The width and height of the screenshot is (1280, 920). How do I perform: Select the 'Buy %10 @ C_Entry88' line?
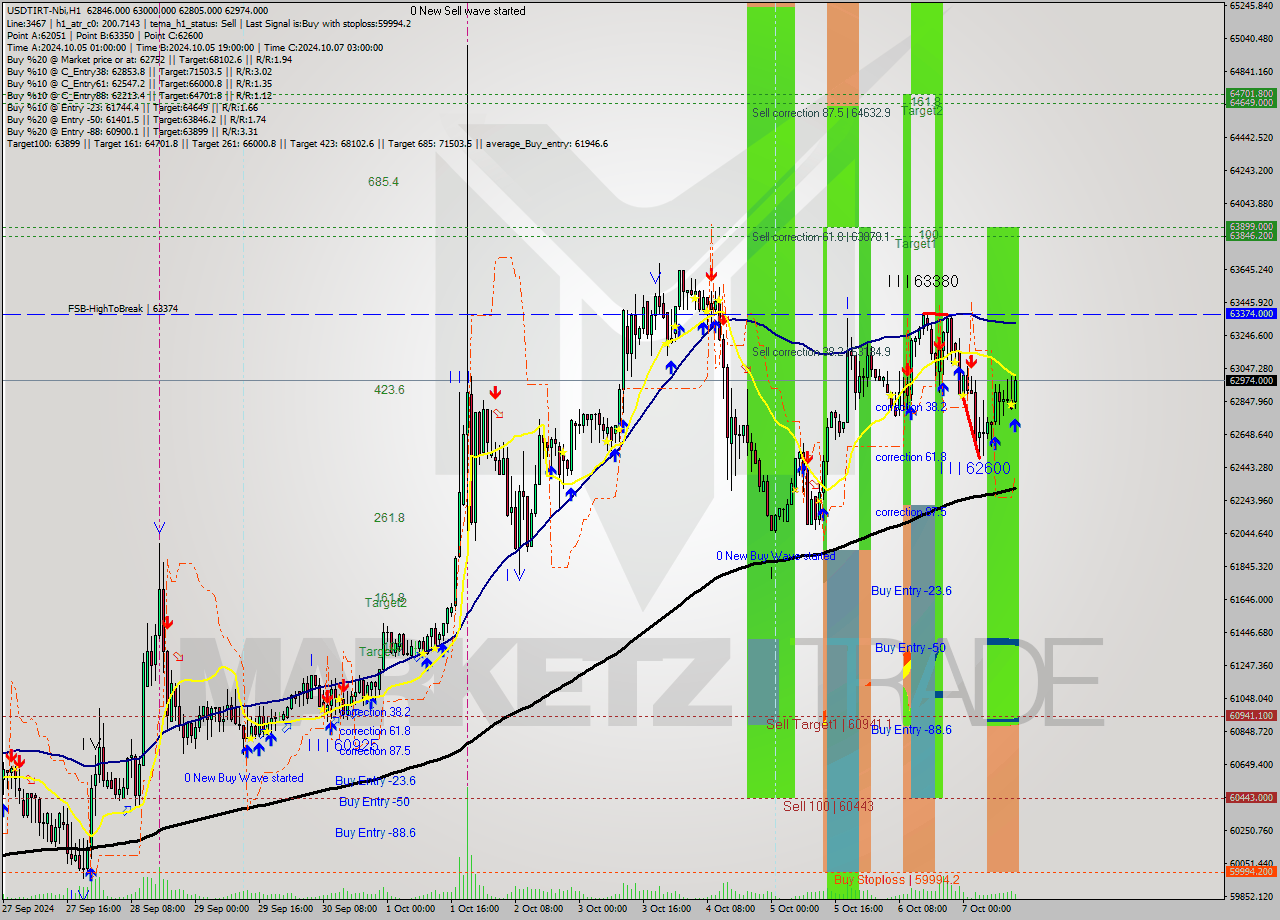(139, 95)
